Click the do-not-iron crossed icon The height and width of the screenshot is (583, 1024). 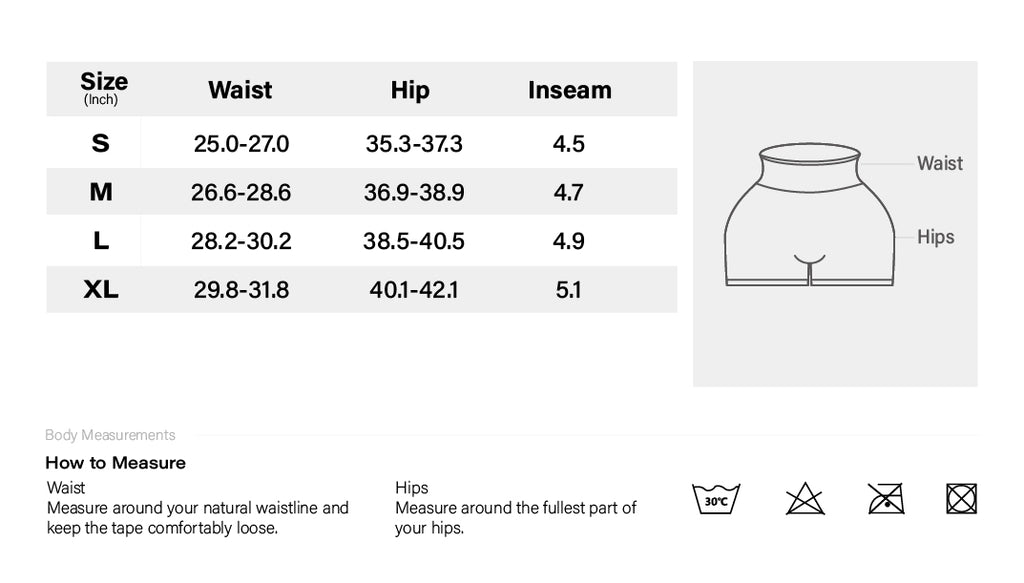pyautogui.click(x=886, y=499)
